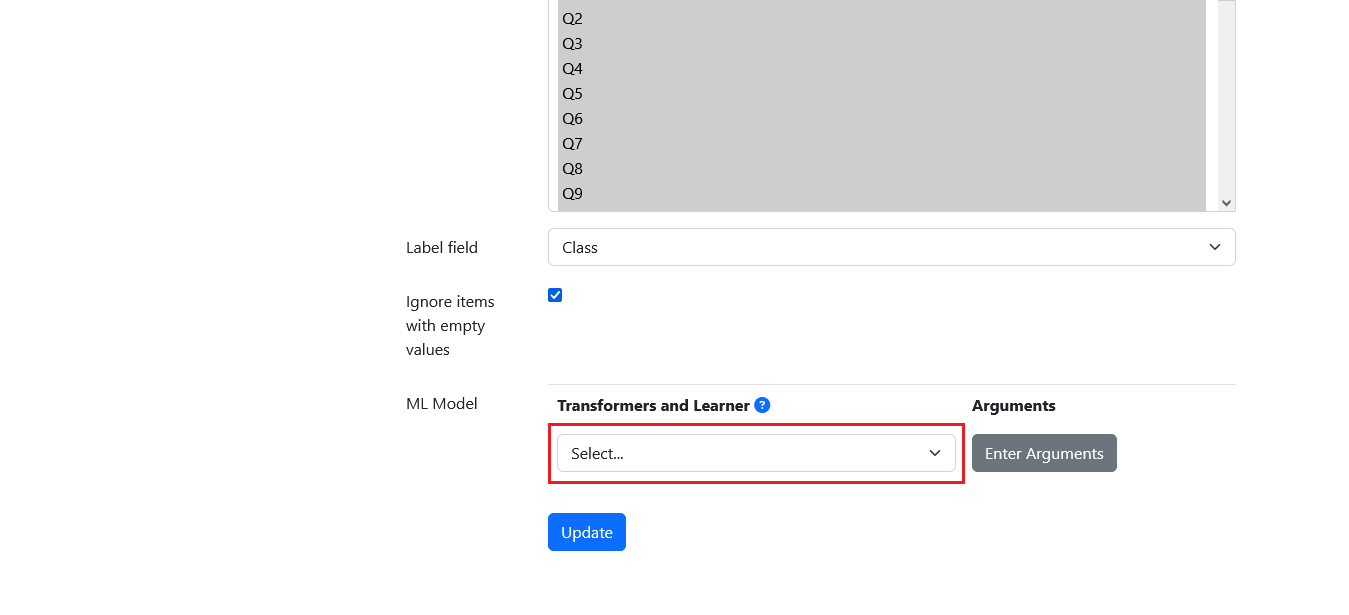Select Q4 in the field list
The image size is (1349, 615).
pyautogui.click(x=882, y=69)
